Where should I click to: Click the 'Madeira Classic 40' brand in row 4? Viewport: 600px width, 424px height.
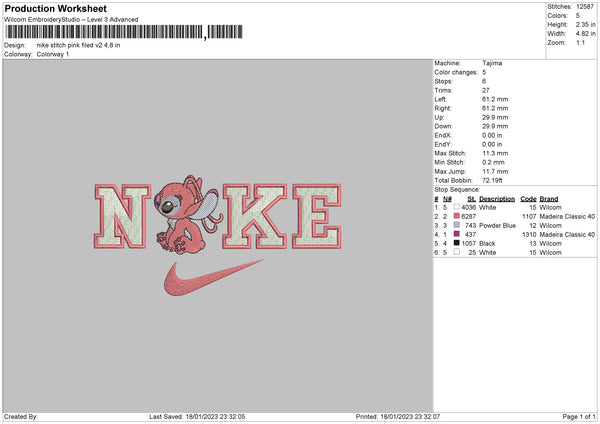[567, 234]
